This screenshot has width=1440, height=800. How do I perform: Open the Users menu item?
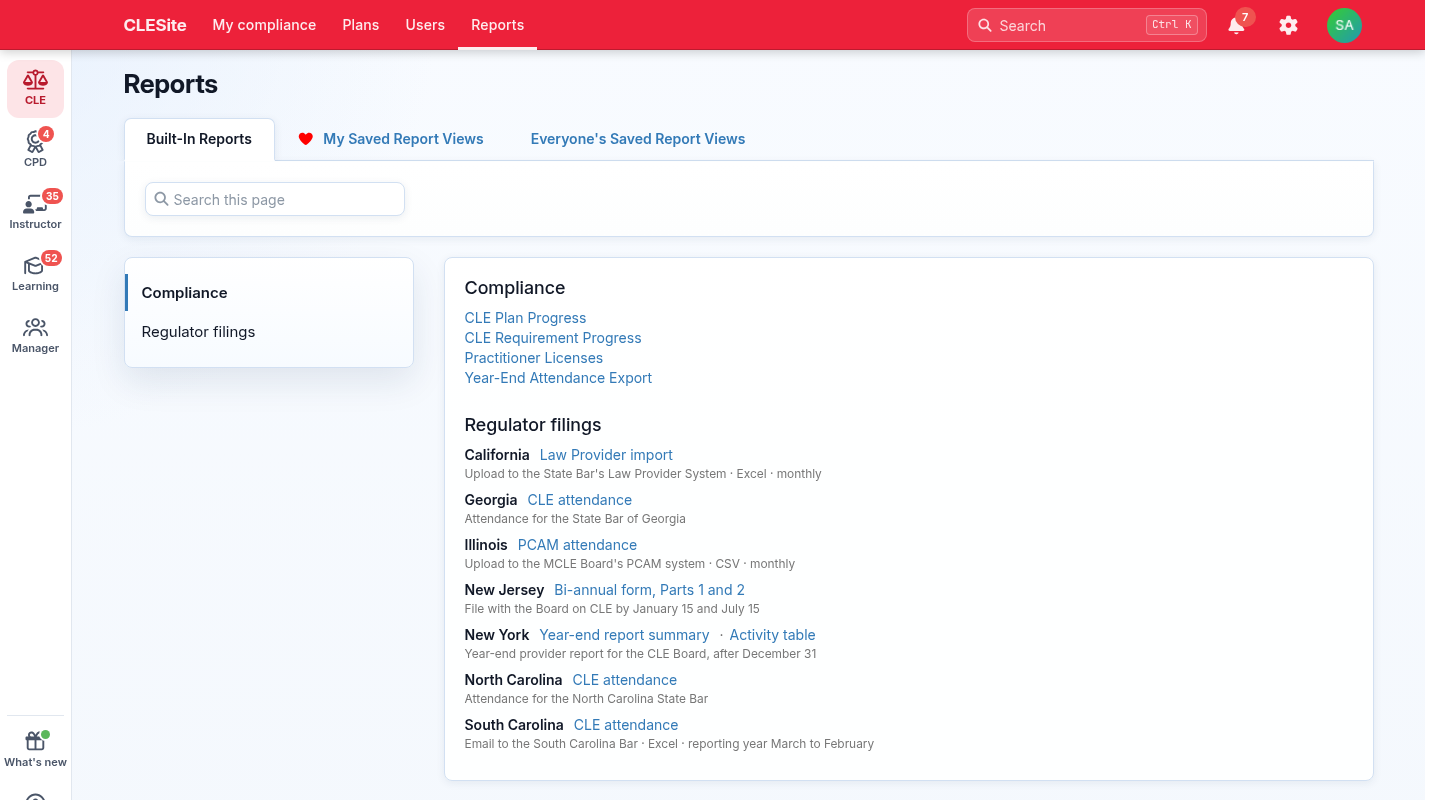click(425, 25)
